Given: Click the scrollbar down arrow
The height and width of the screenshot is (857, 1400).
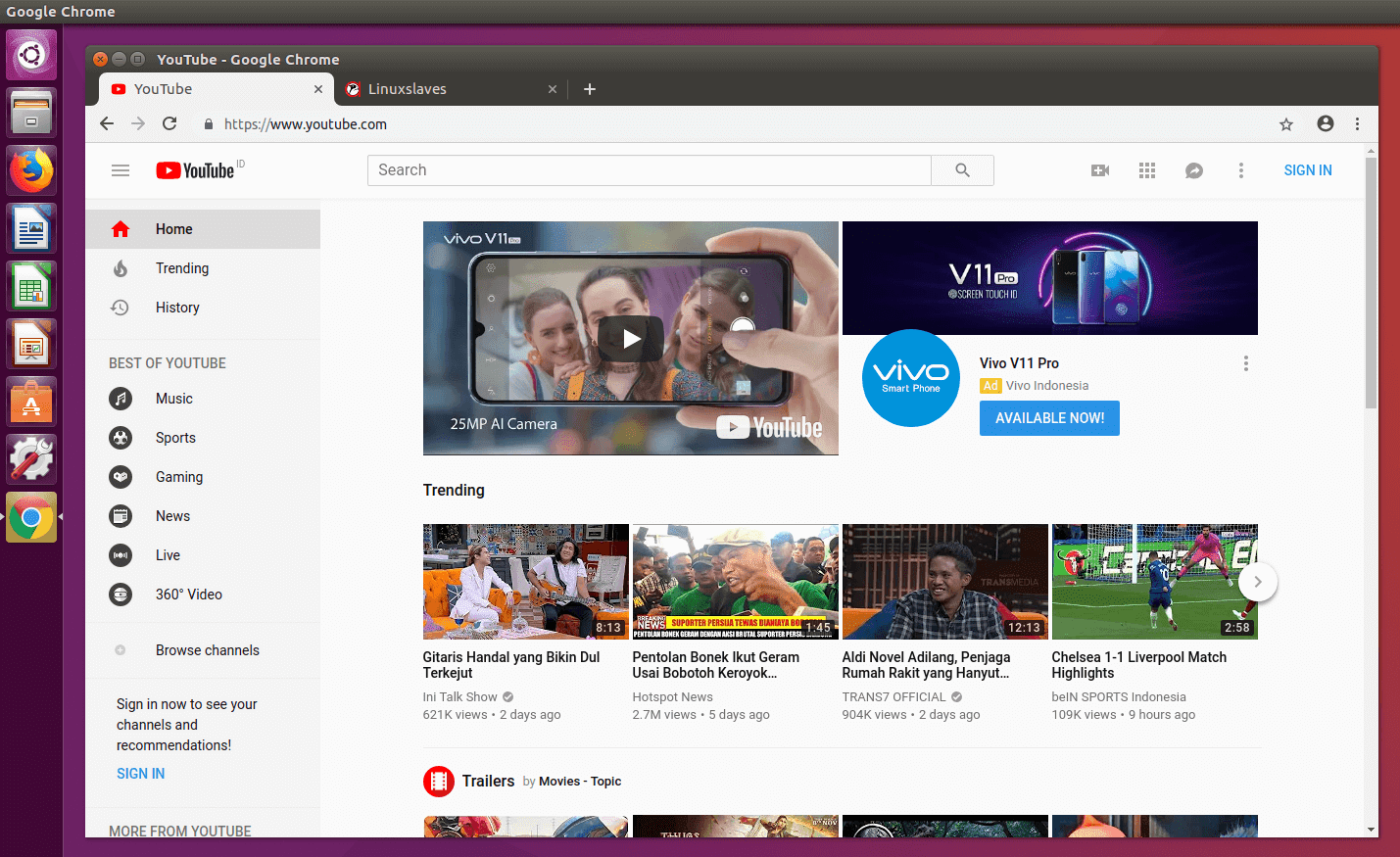Looking at the screenshot, I should (1372, 830).
